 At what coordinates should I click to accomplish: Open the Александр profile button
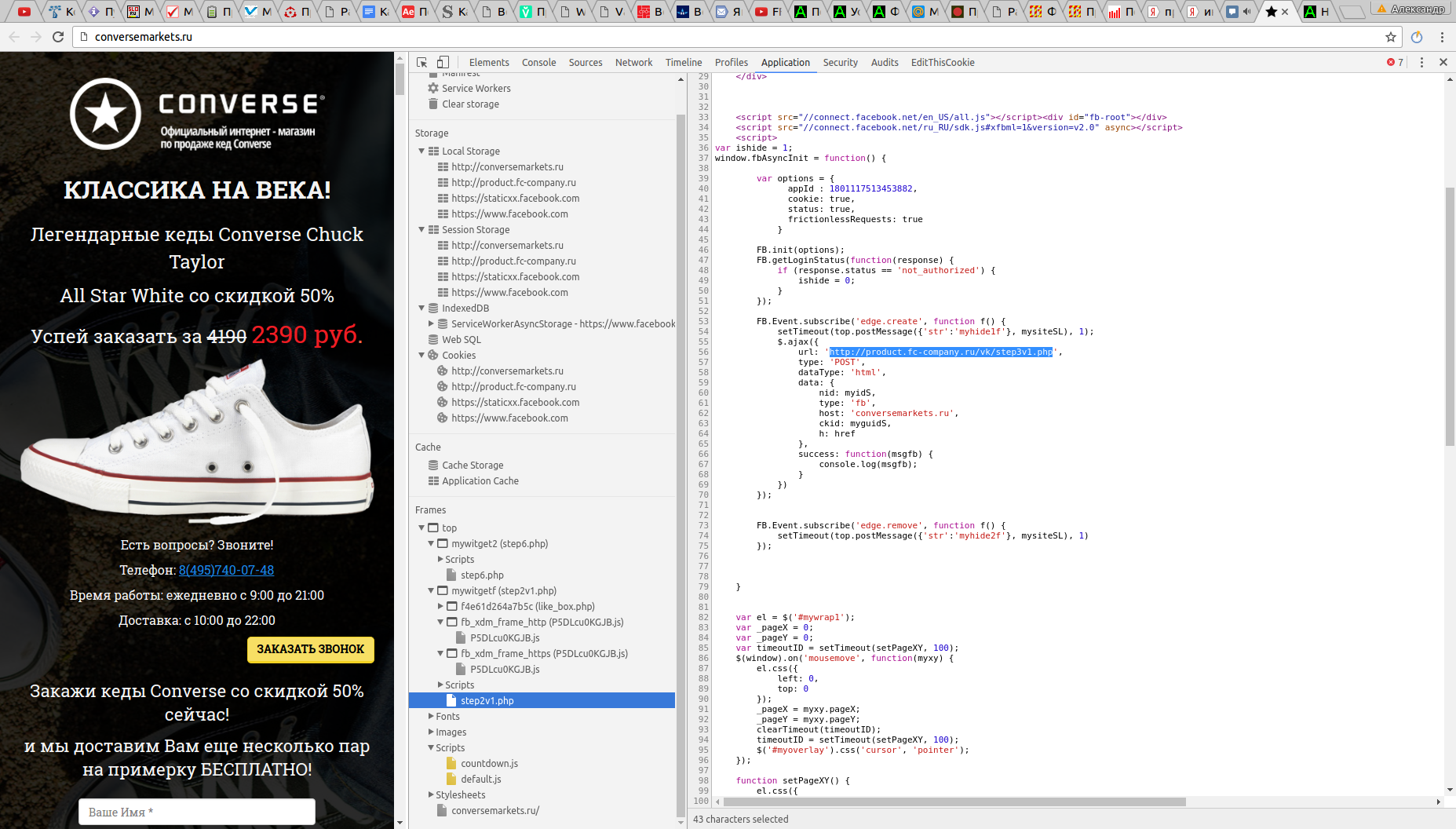point(1410,9)
